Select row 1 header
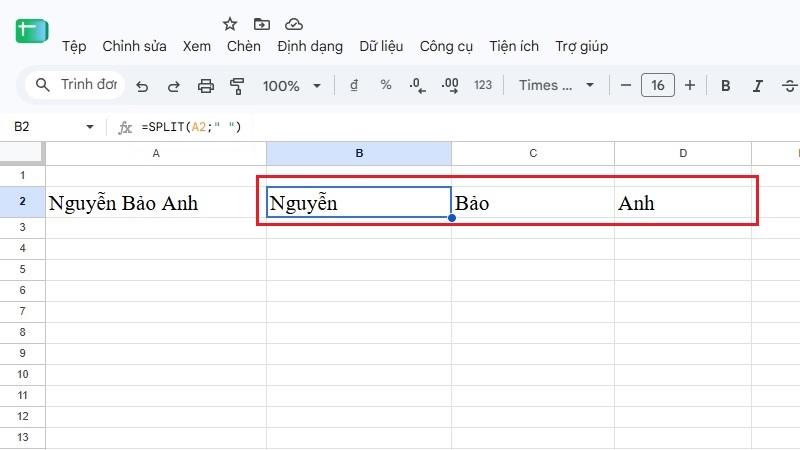Screen dimensions: 800x450 pos(22,176)
